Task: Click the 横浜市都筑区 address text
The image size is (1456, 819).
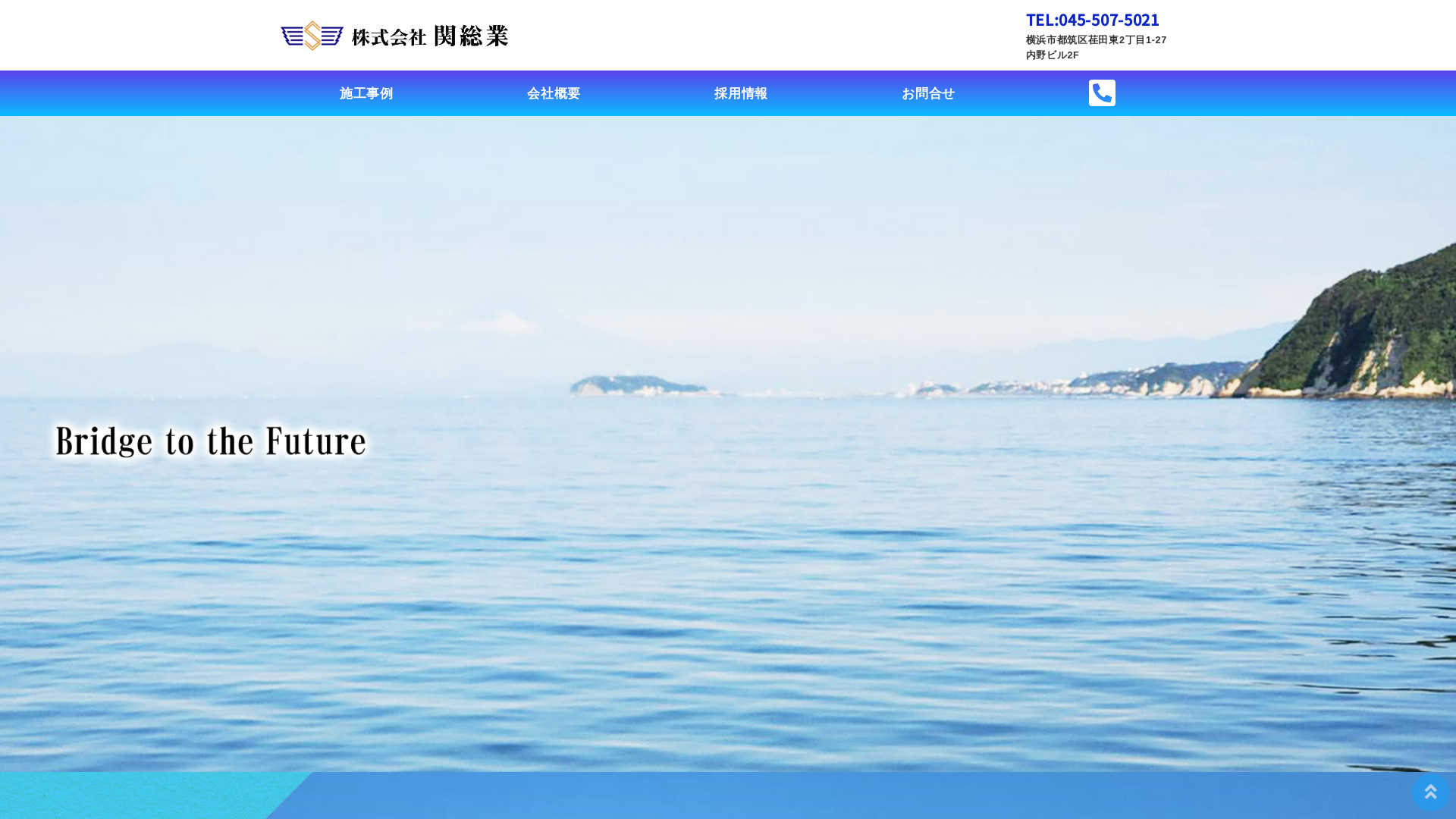Action: (1095, 39)
